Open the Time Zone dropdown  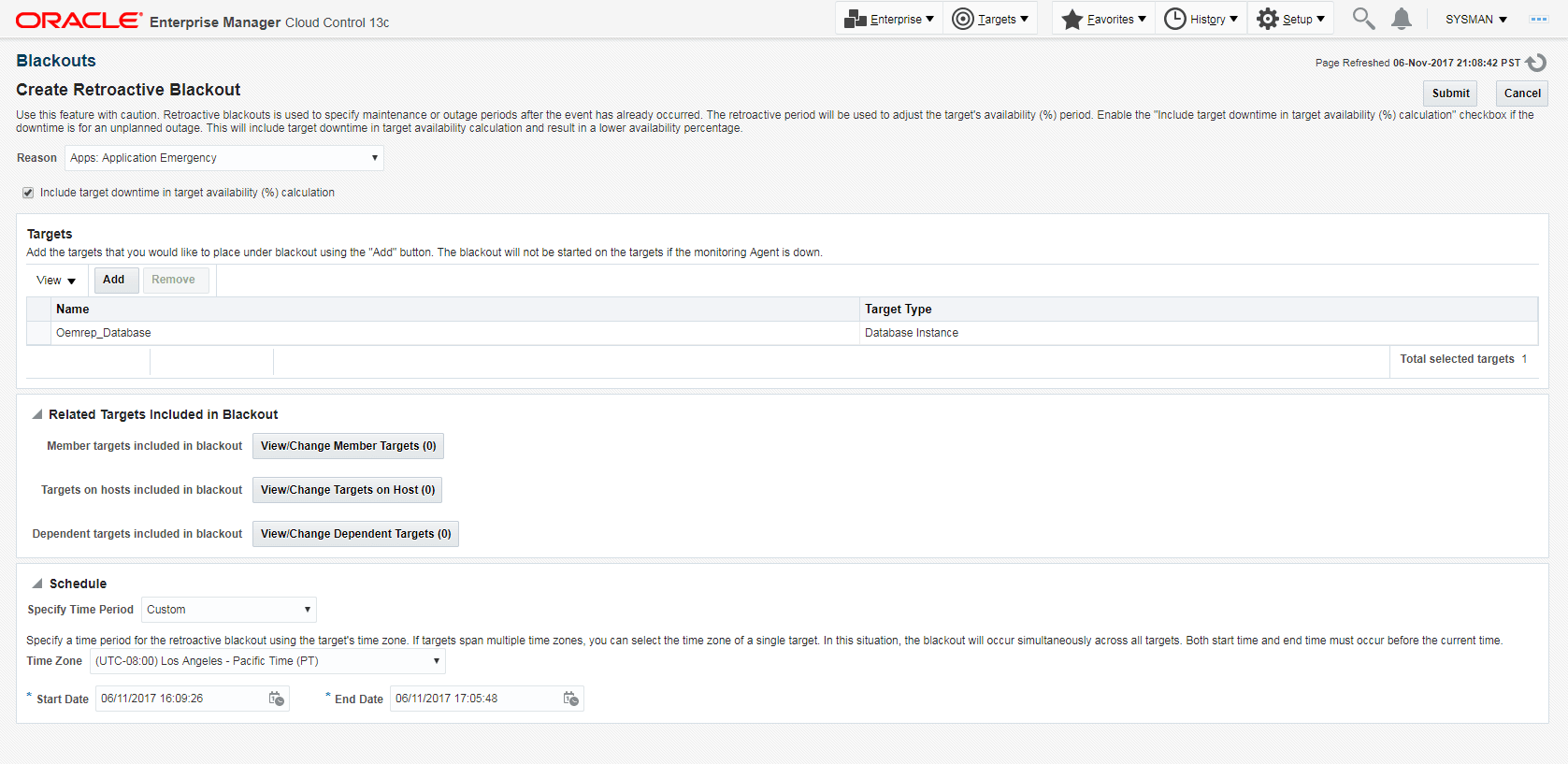coord(267,661)
